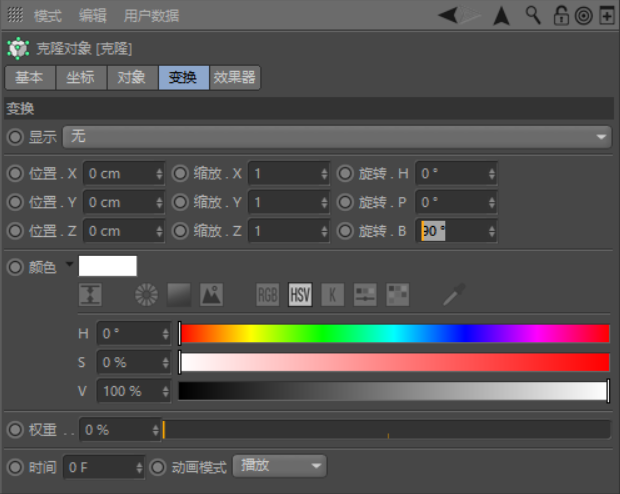Viewport: 620px width, 494px height.
Task: Click the 坐标 tab button
Action: [x=81, y=78]
